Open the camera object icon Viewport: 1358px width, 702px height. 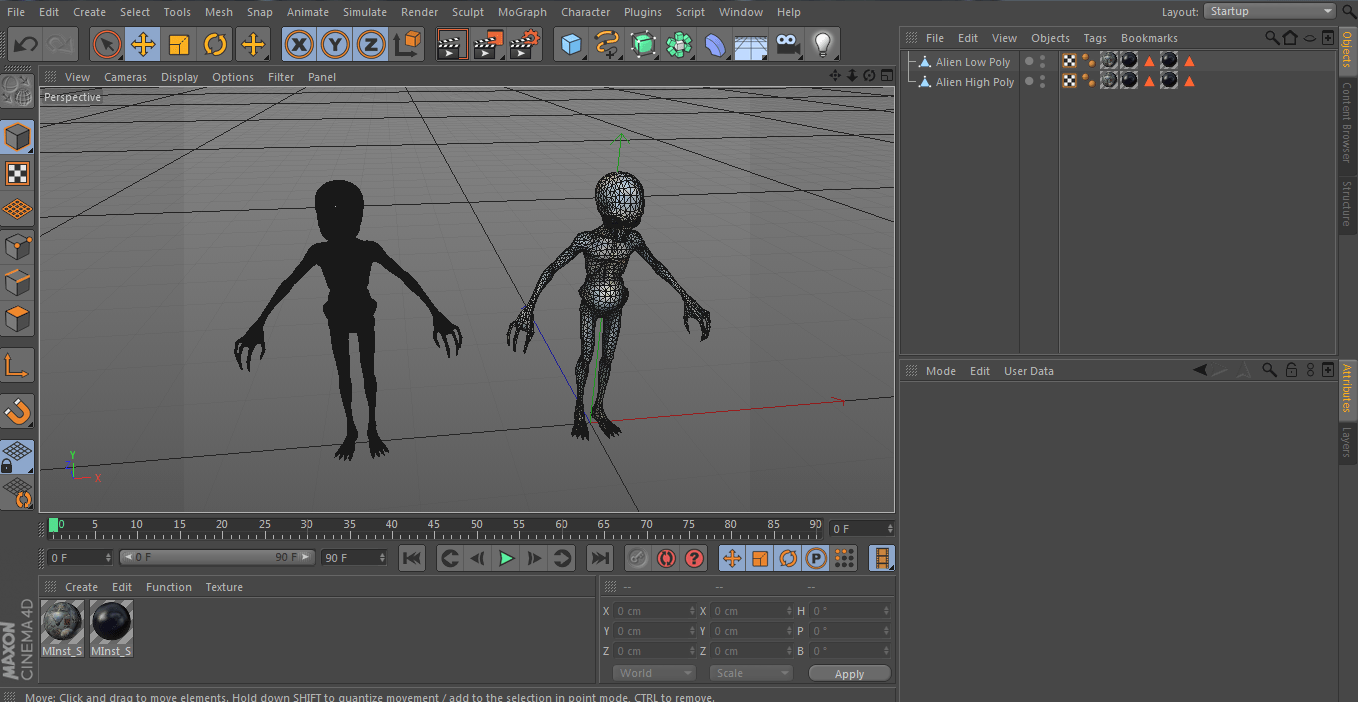[788, 45]
